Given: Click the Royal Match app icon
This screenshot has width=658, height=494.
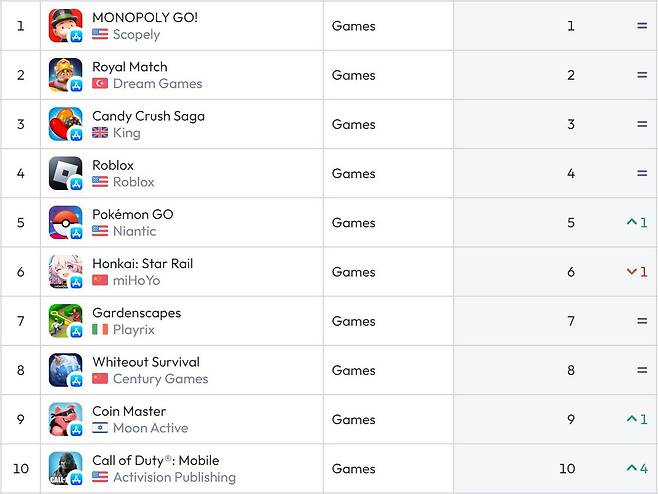Looking at the screenshot, I should pyautogui.click(x=65, y=75).
